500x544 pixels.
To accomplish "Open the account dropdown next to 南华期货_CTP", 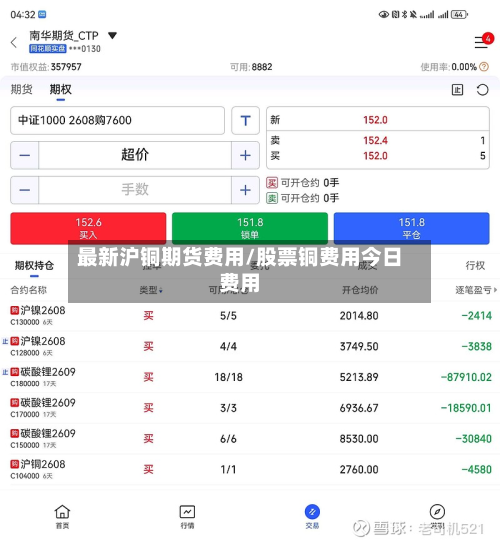I will 112,35.
